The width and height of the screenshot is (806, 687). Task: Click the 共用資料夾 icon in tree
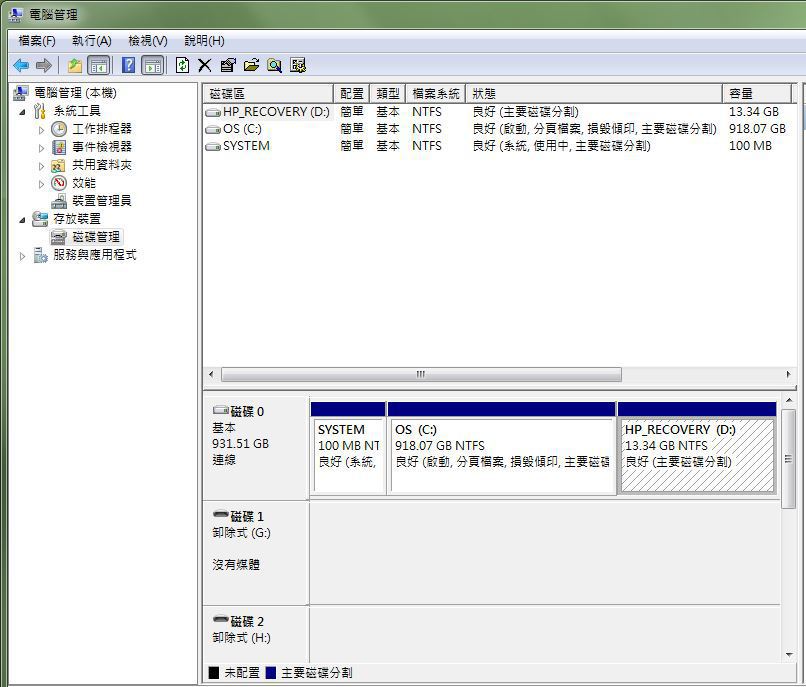(x=58, y=166)
